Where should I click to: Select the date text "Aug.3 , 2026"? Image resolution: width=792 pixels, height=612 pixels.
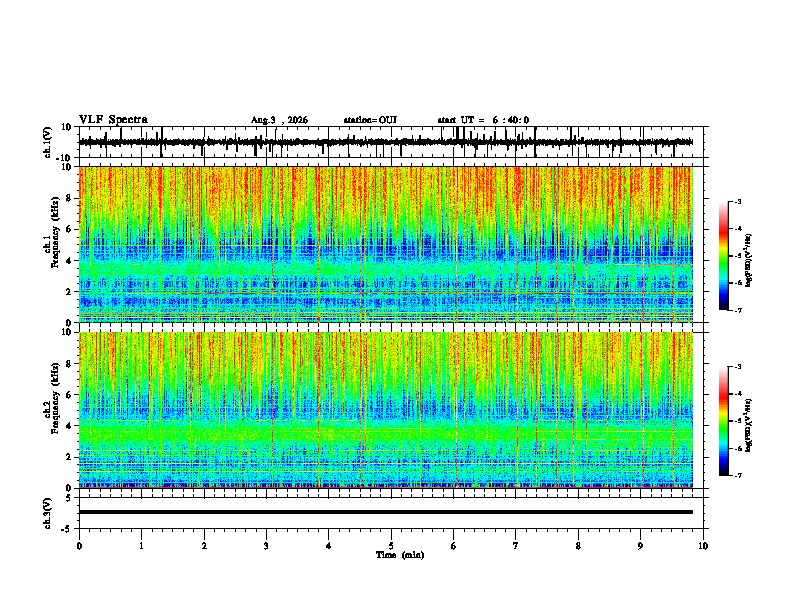click(279, 120)
